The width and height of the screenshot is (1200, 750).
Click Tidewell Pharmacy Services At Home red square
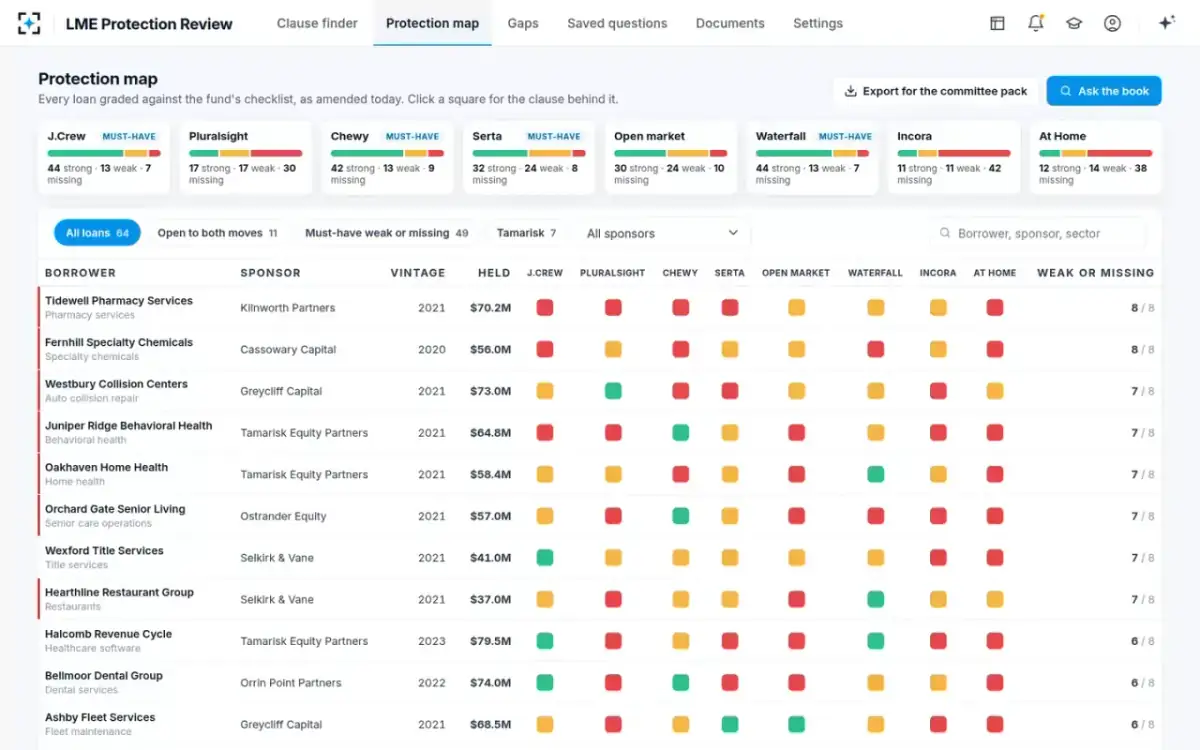pyautogui.click(x=995, y=308)
